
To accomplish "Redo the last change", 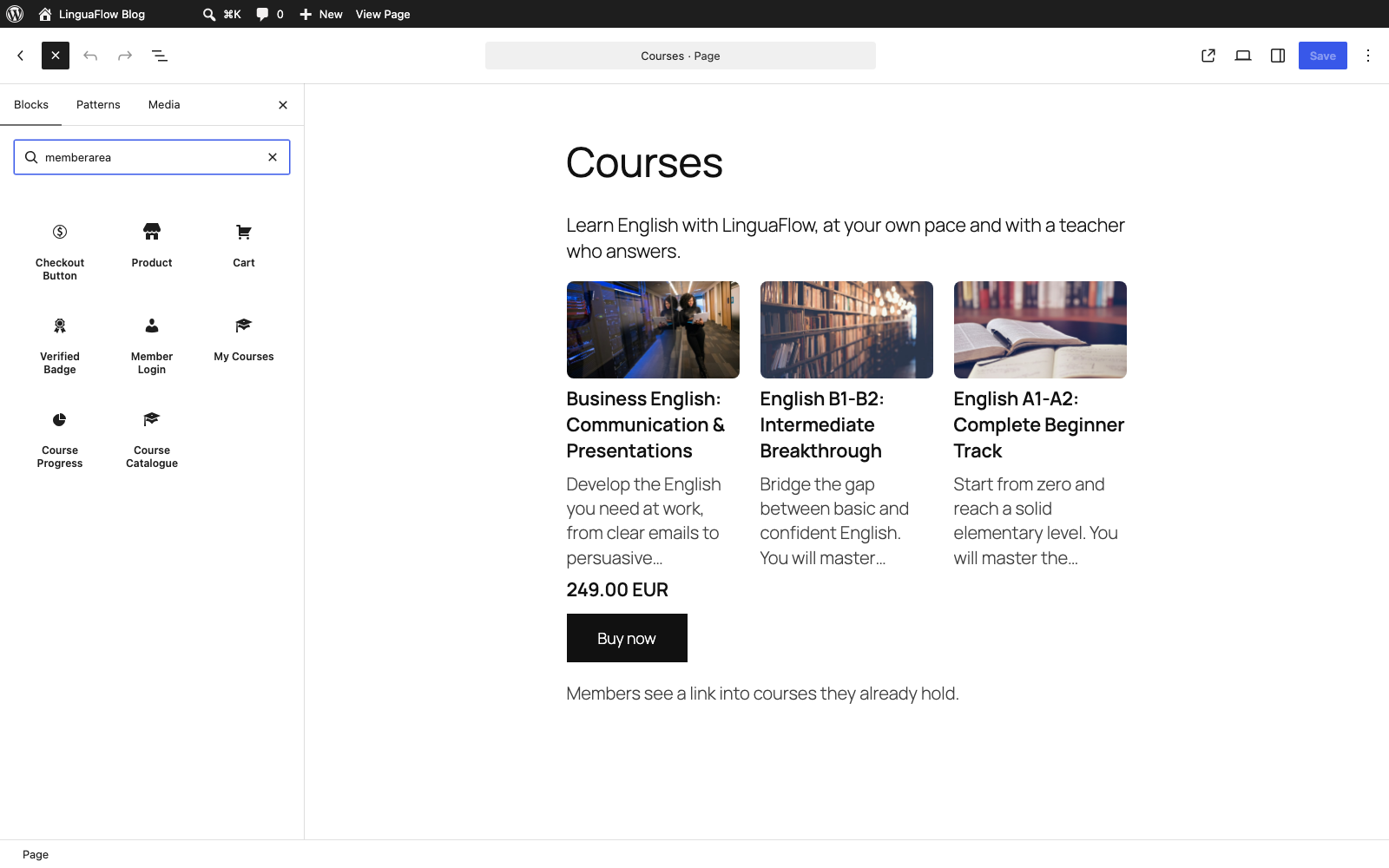I will pyautogui.click(x=125, y=56).
